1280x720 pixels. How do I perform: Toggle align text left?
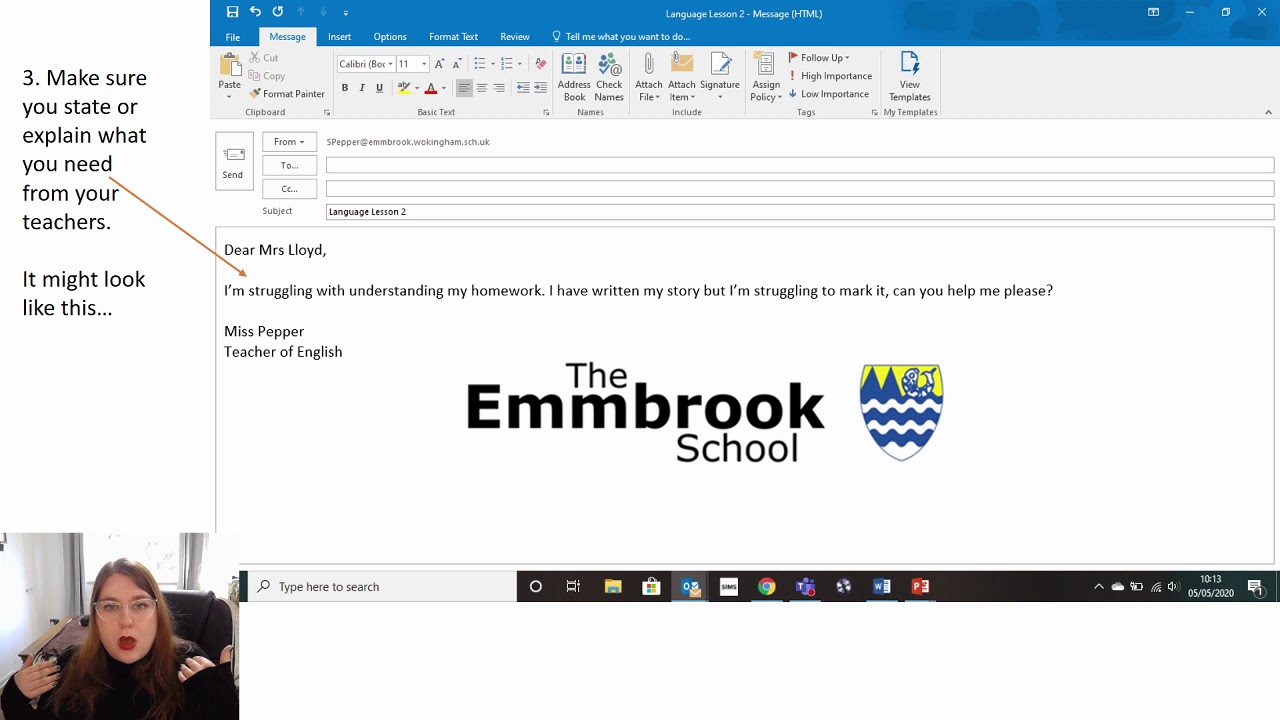[x=463, y=88]
